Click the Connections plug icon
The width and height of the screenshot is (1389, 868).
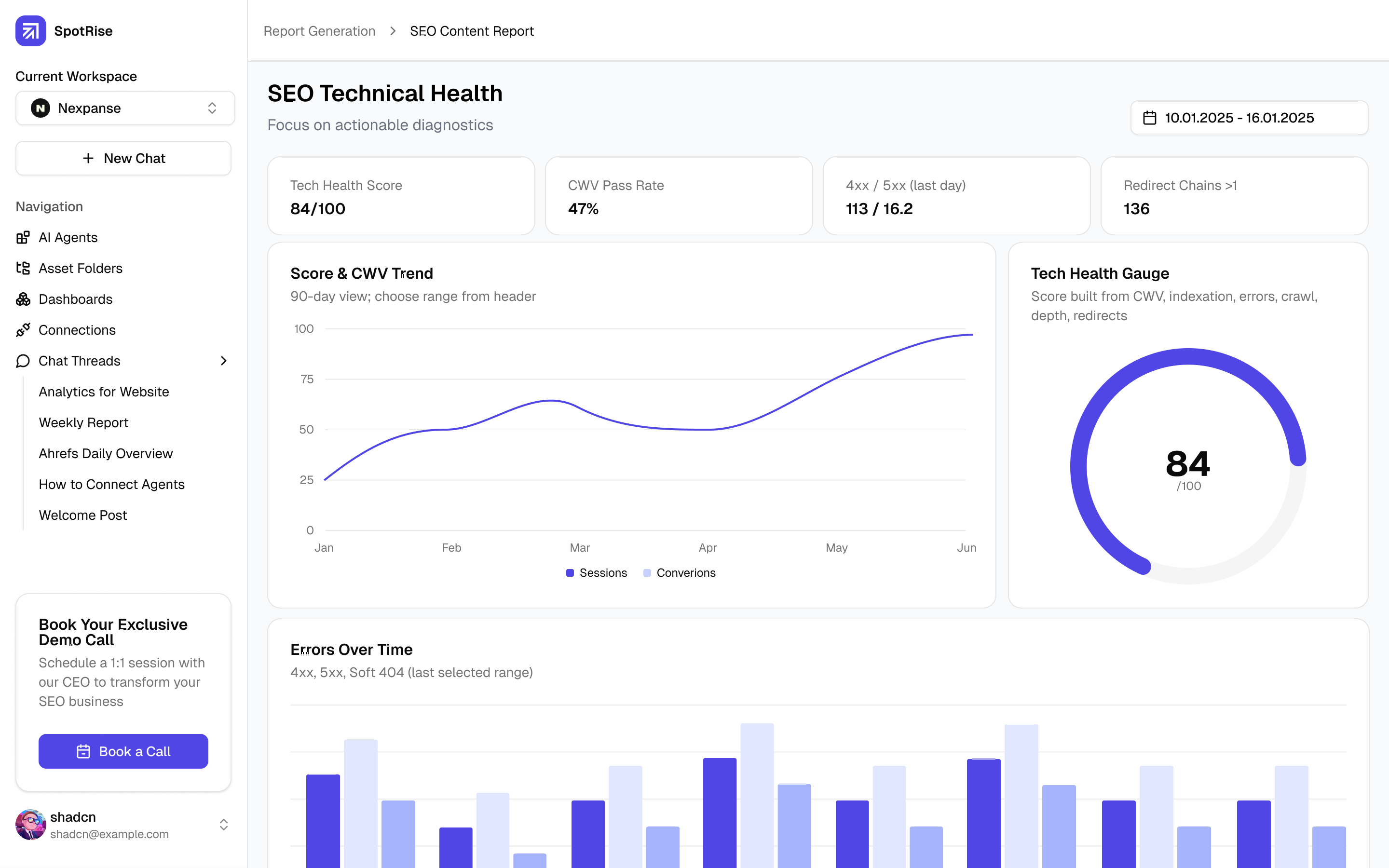[23, 330]
